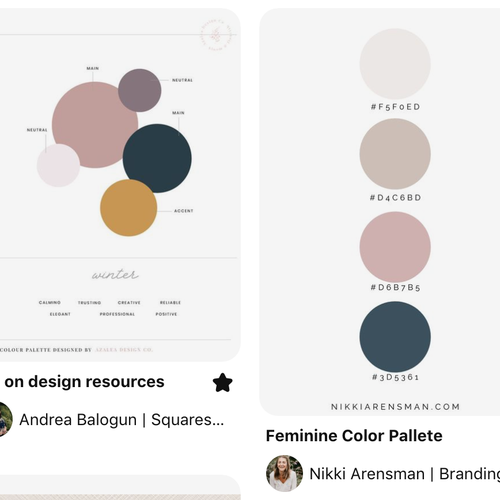Open Andrea Balogun's profile avatar
This screenshot has height=500, width=500.
pos(5,419)
